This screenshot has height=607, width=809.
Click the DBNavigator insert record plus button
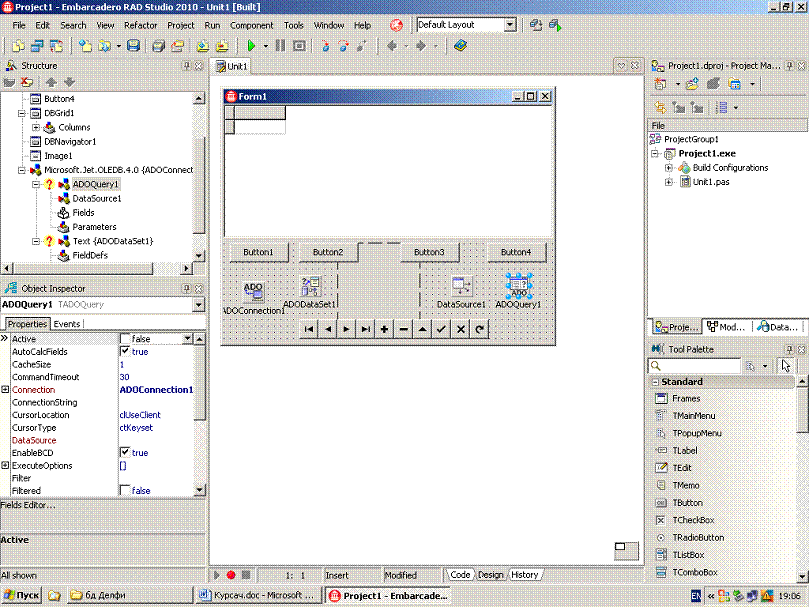[x=384, y=328]
